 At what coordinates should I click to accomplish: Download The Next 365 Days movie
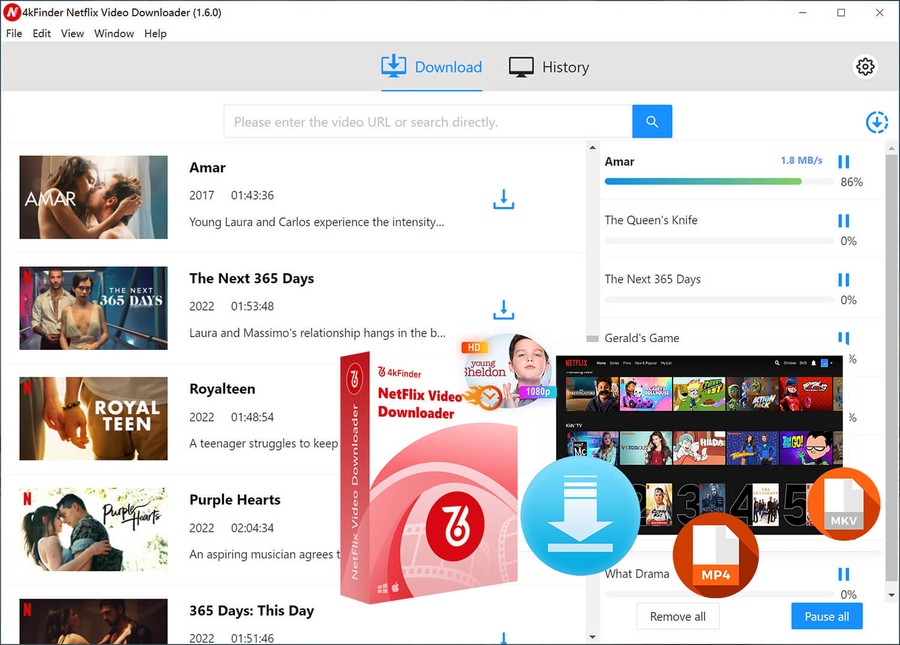(503, 310)
